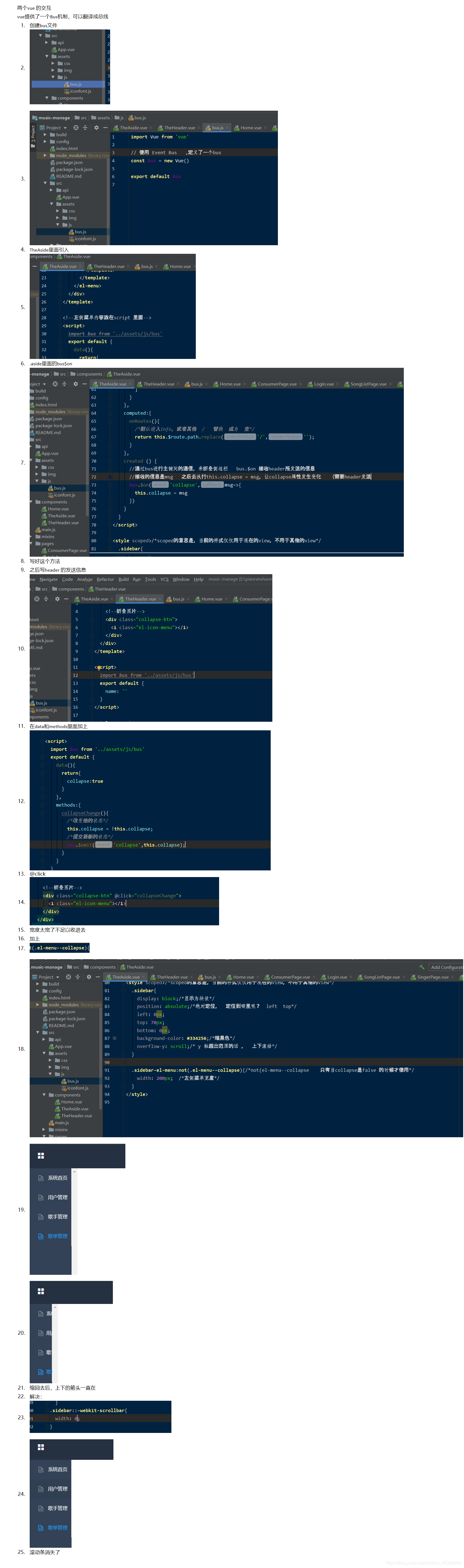Close the Home.vue tab in bus.js editor screenshot

[266, 128]
